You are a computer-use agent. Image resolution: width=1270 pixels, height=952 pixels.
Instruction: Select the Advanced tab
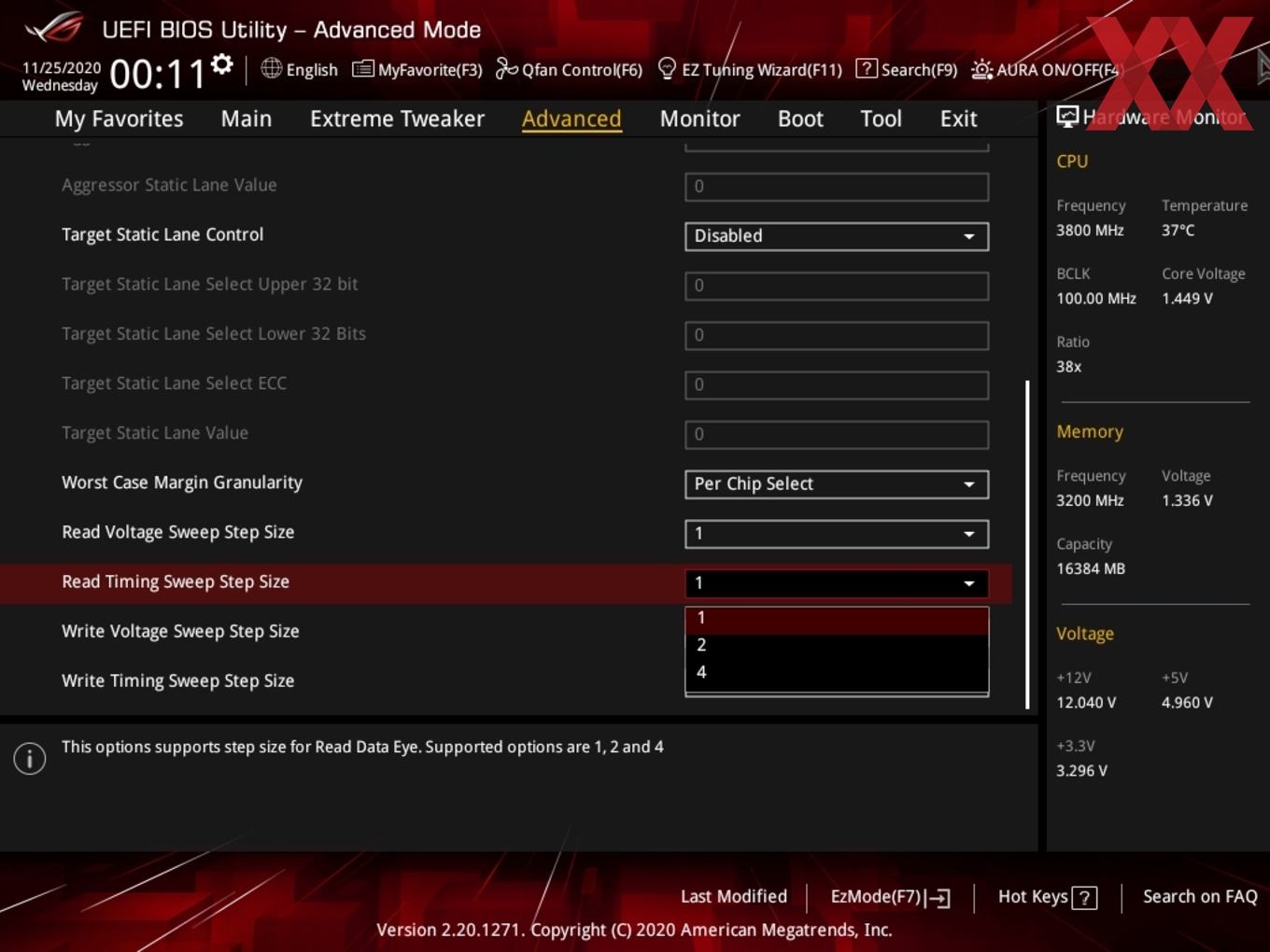click(x=571, y=119)
